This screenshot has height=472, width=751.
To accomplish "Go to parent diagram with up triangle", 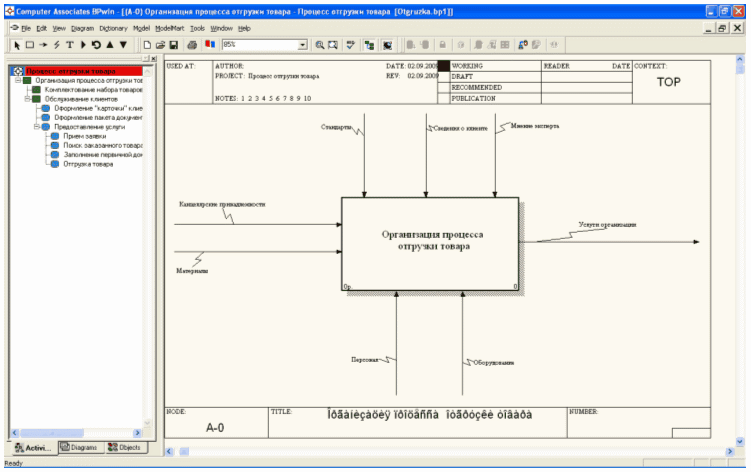I will [110, 45].
